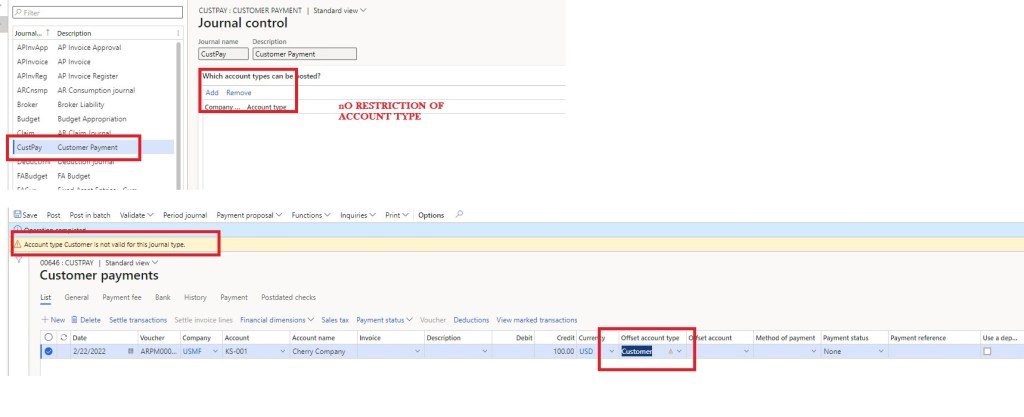
Task: Click the select-all circle in grid header
Action: tap(48, 338)
